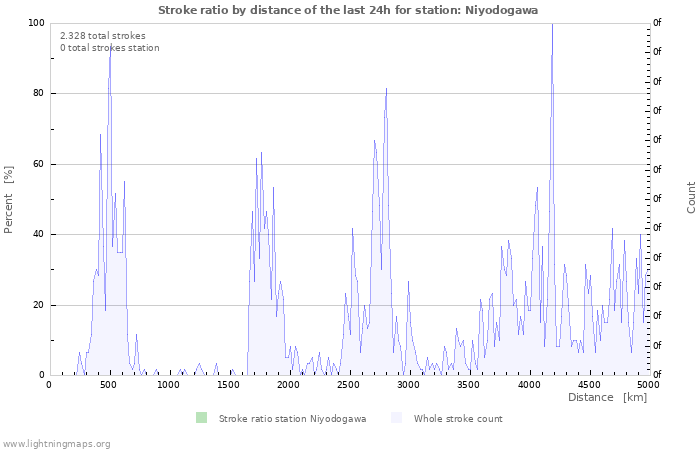This screenshot has height=450, width=700.
Task: Open the www.lightningmaps.org watermark link
Action: pyautogui.click(x=56, y=443)
